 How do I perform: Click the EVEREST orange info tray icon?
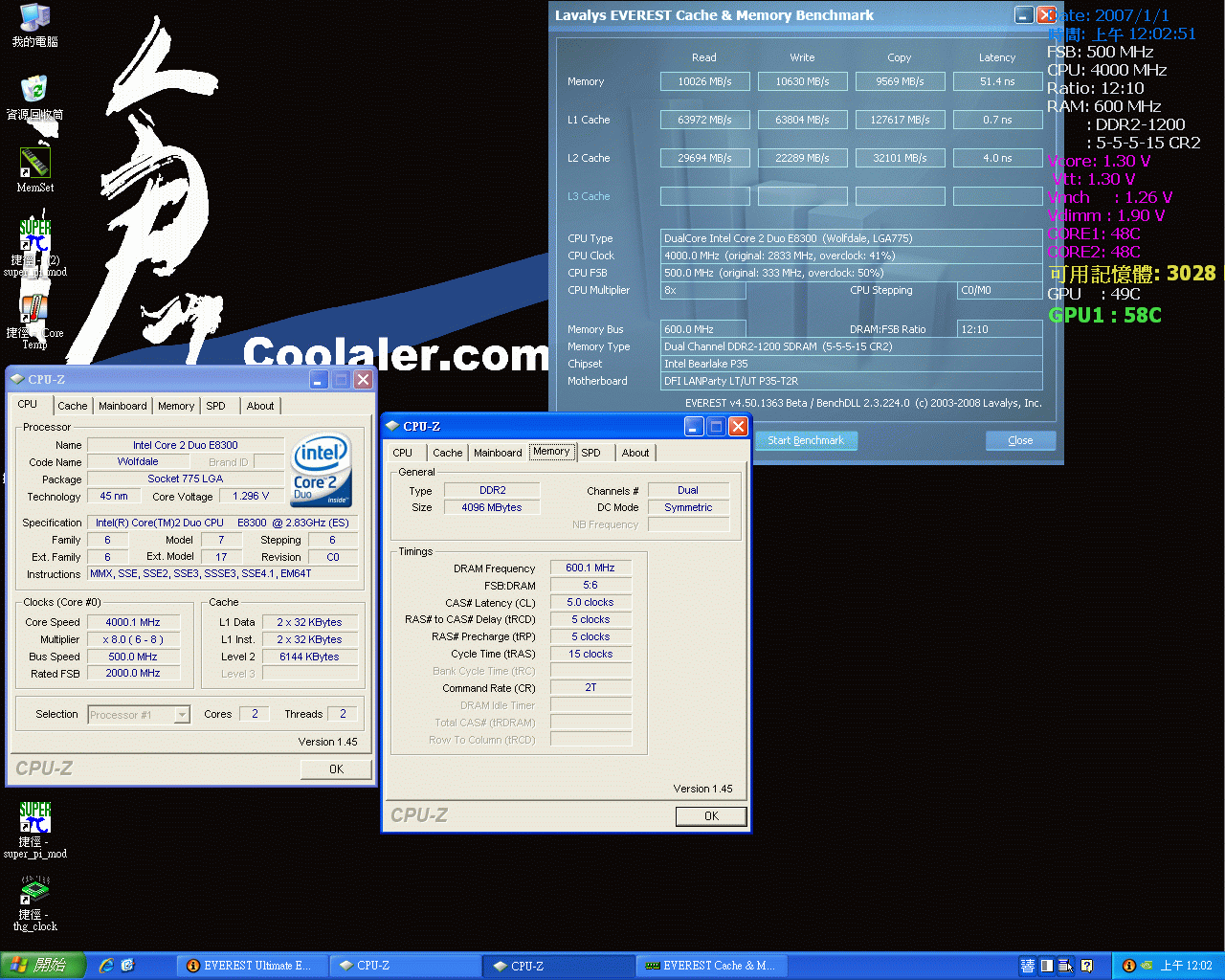pyautogui.click(x=1128, y=966)
